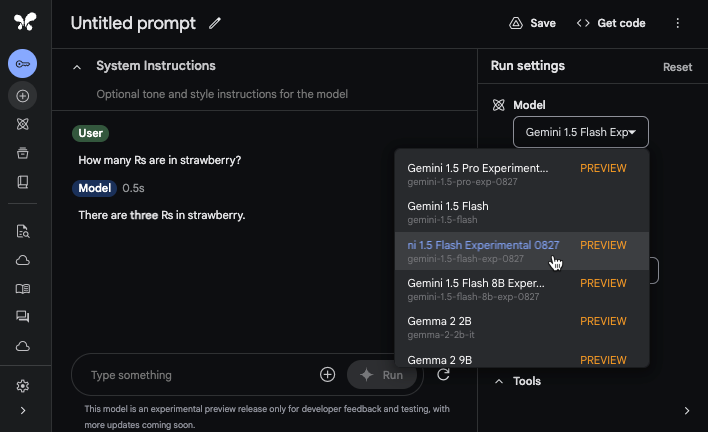Open the Model dropdown showing Gemini 1.5 Flash Exp
708x432 pixels.
tap(581, 132)
